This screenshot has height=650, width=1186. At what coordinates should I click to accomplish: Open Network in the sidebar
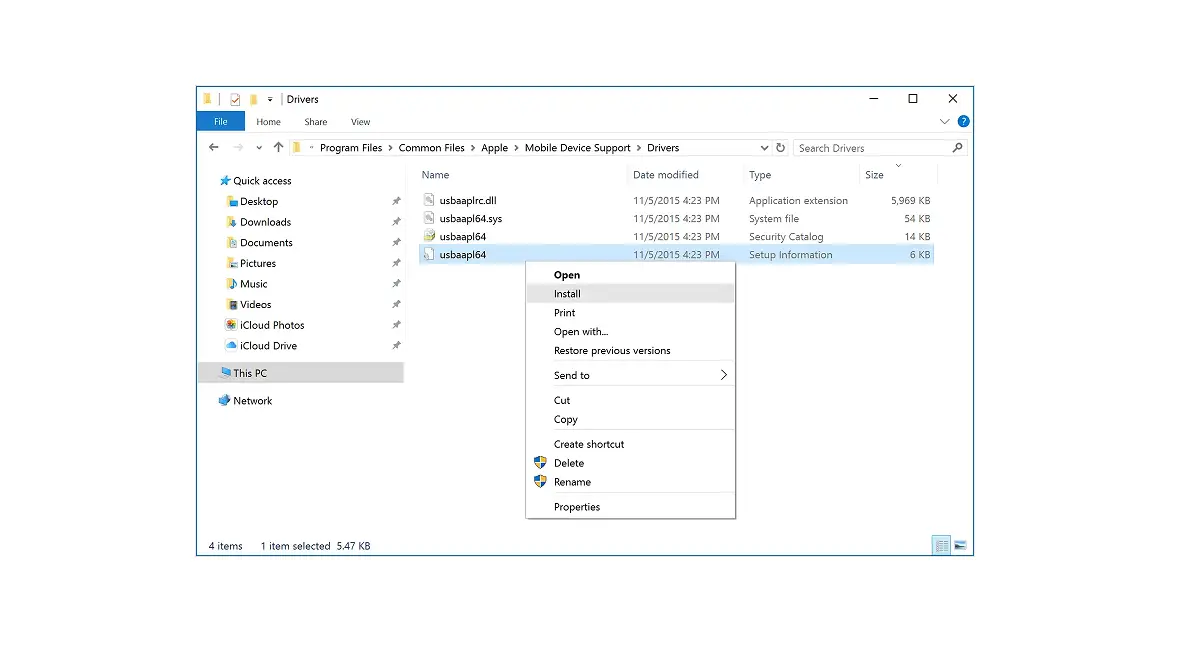[x=253, y=400]
